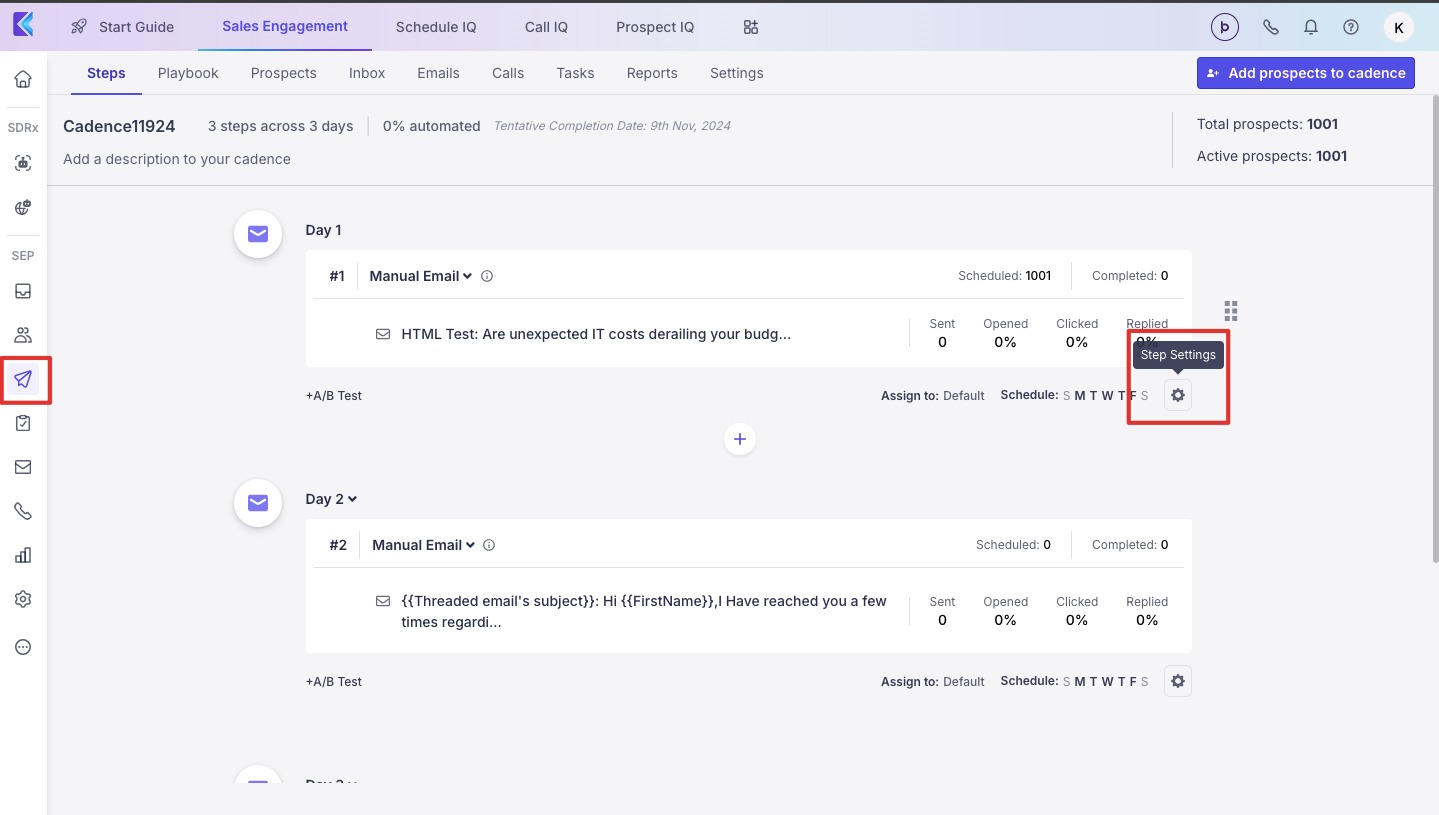Open Step Settings gear for step #1
Image resolution: width=1439 pixels, height=815 pixels.
click(1178, 395)
